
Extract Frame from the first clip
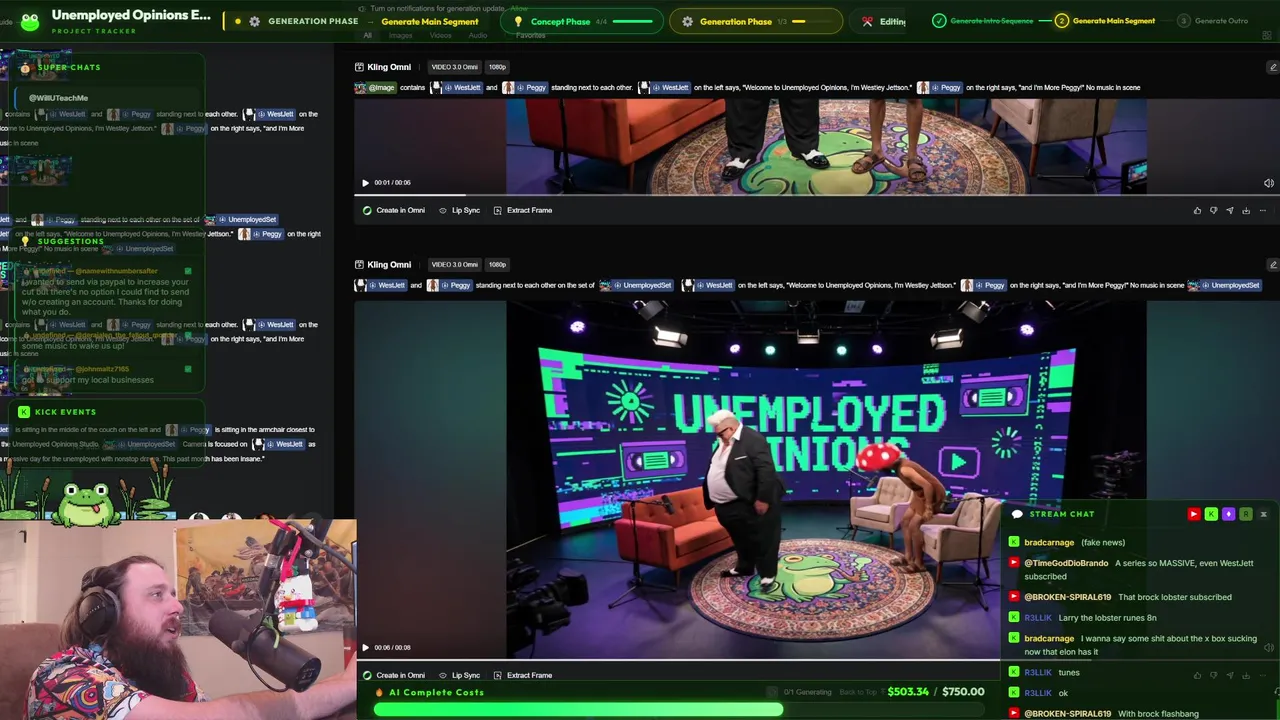pyautogui.click(x=522, y=211)
